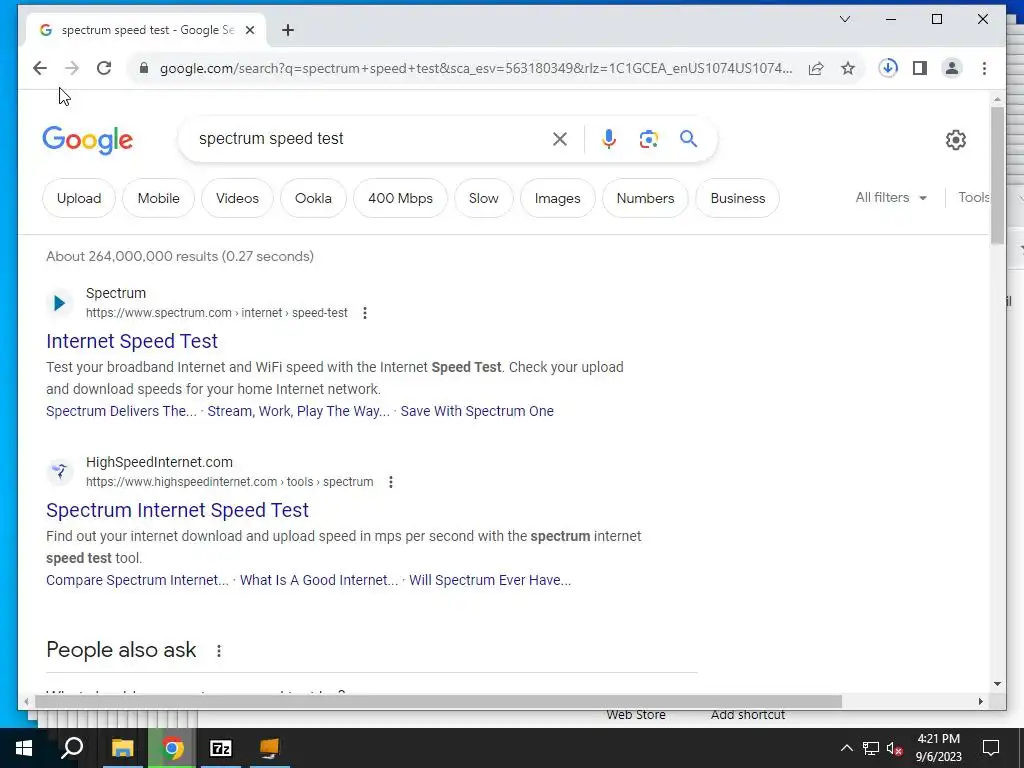Click the browser forward arrow
Screen dimensions: 1024x768
(x=72, y=68)
